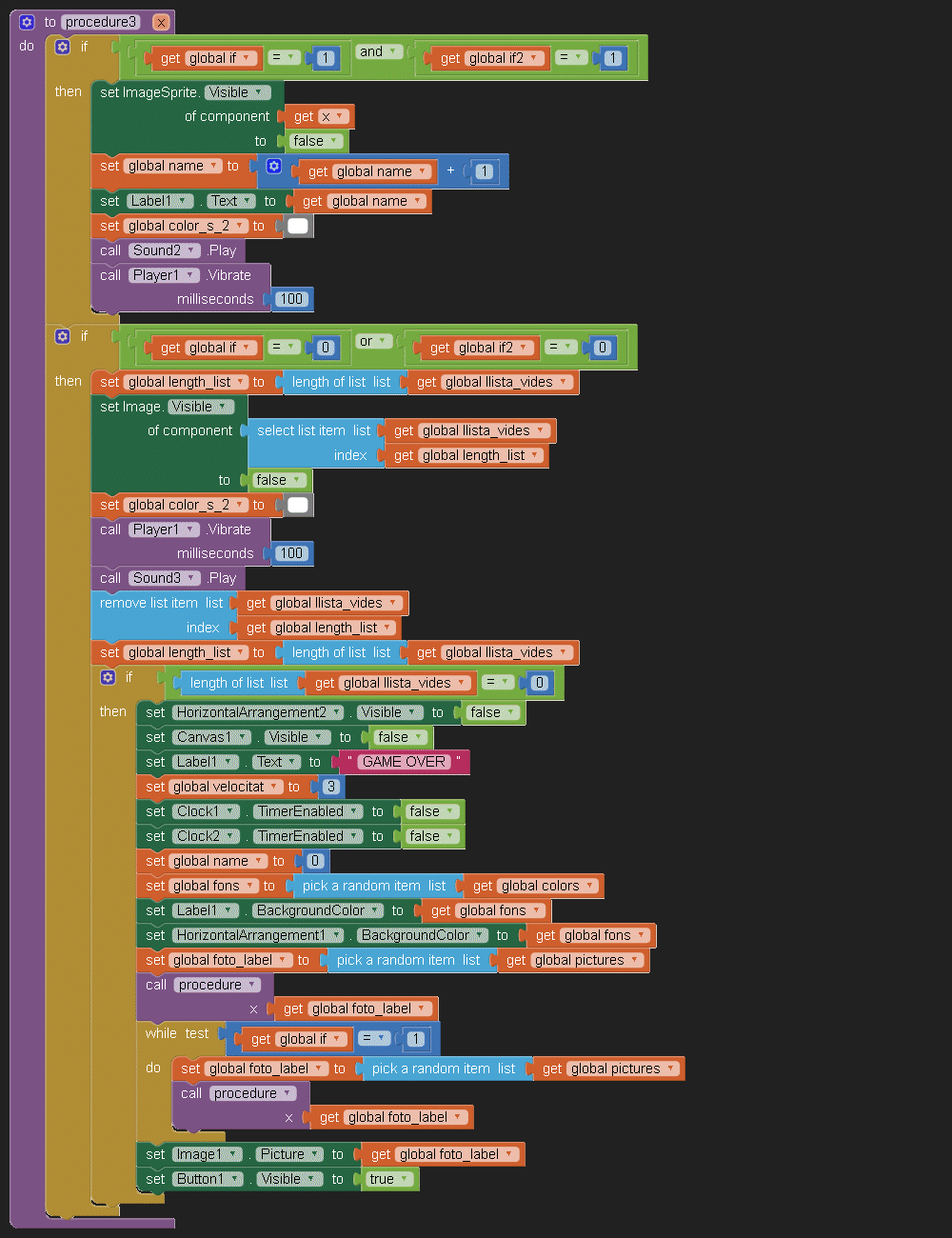Viewport: 952px width, 1238px height.
Task: Toggle Clock1 TimerEnabled false value
Action: coord(430,811)
